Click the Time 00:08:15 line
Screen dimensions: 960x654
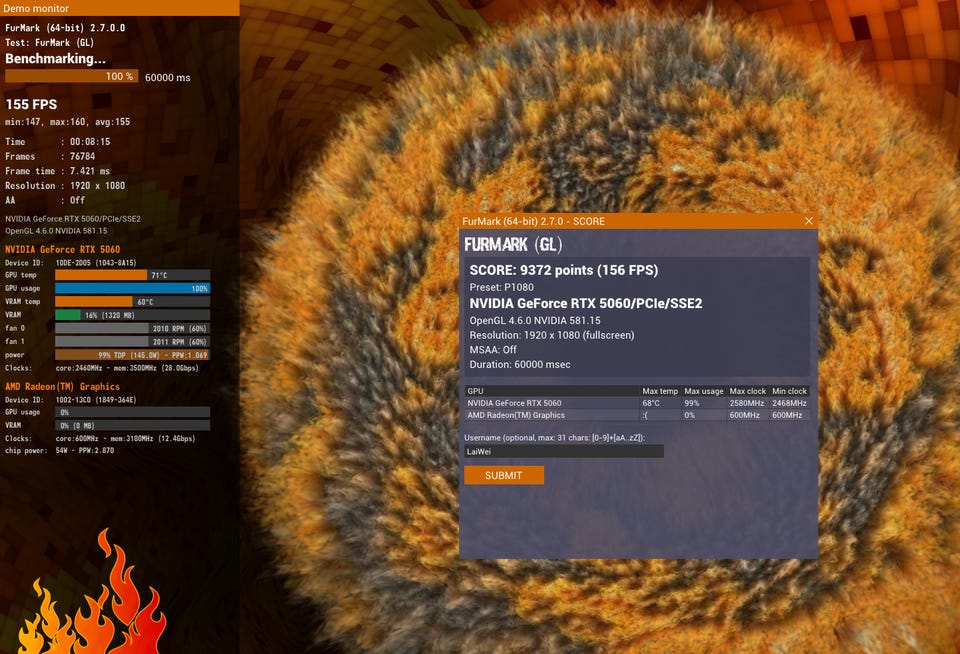[x=58, y=141]
